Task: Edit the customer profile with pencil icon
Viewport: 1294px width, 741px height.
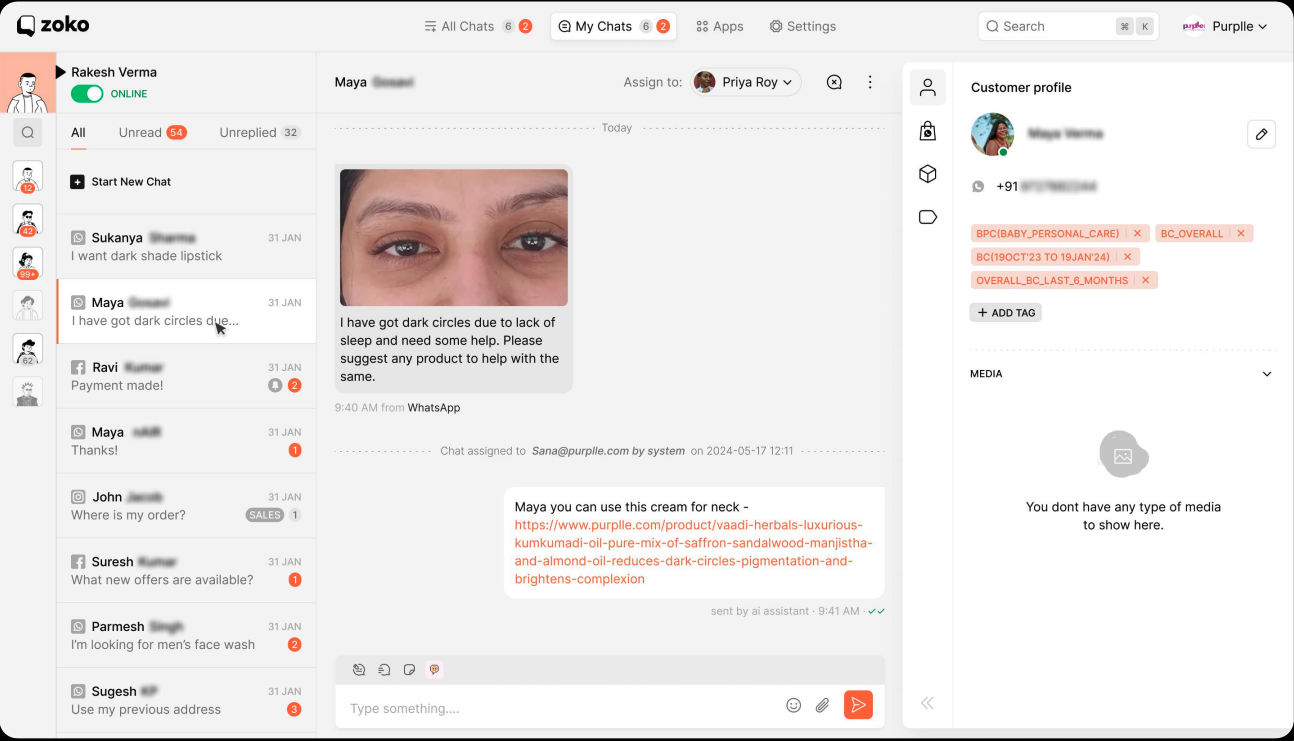Action: pos(1261,134)
